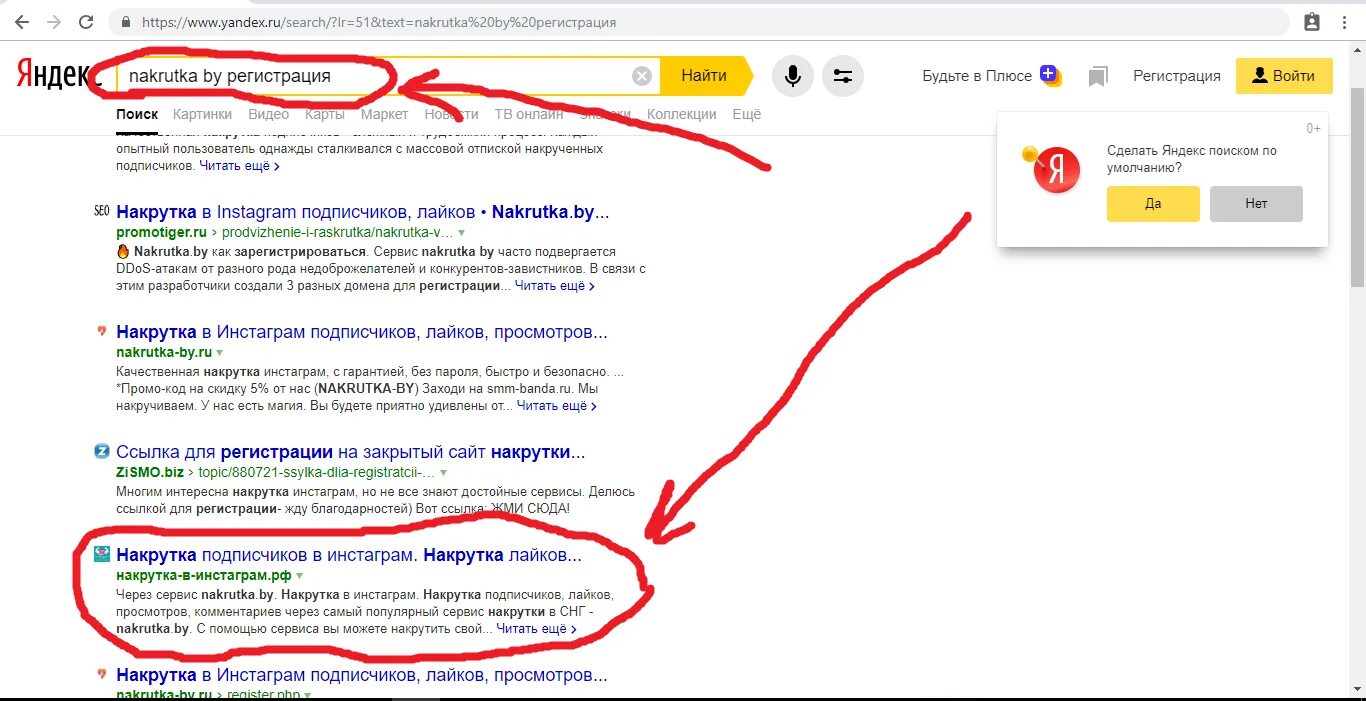
Task: Click the Войти login button
Action: point(1284,76)
